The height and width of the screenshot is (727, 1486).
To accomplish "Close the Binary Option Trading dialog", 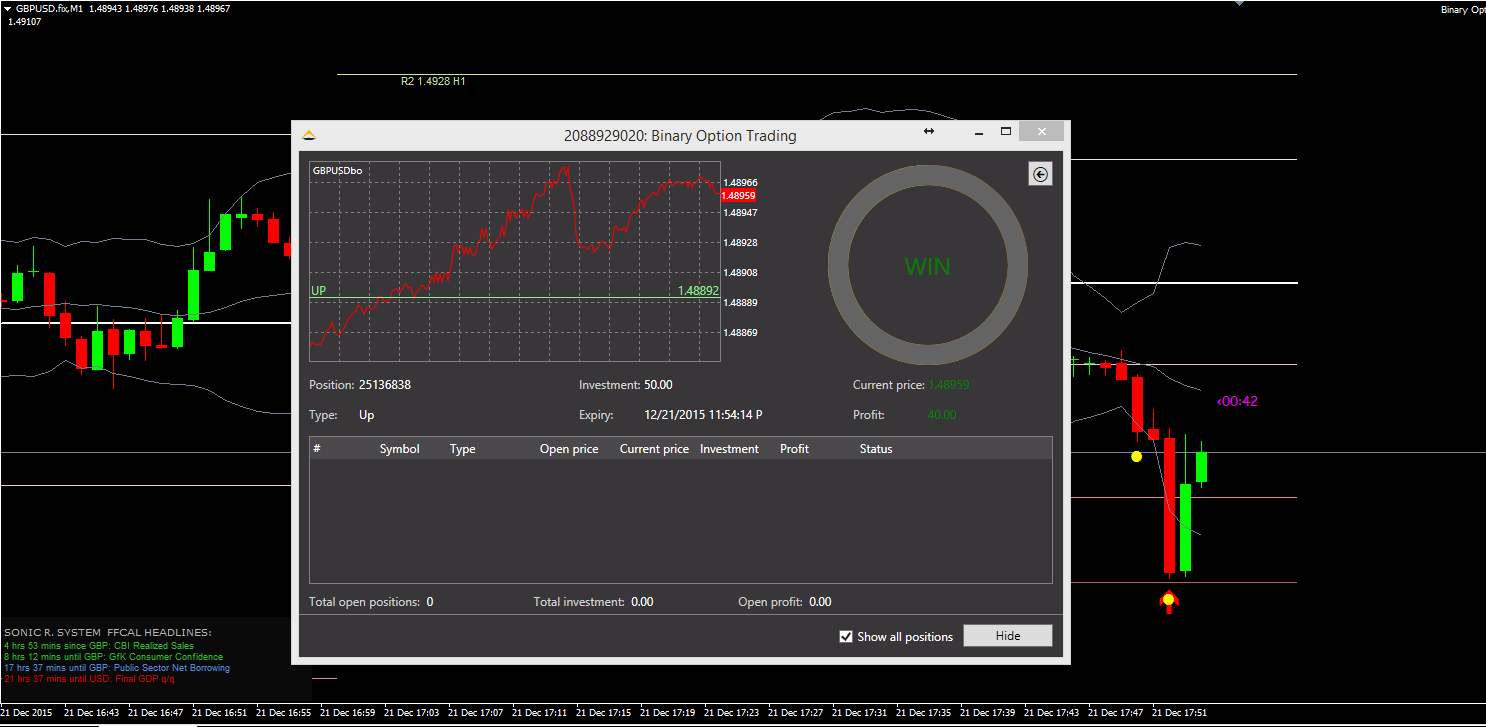I will click(1042, 131).
